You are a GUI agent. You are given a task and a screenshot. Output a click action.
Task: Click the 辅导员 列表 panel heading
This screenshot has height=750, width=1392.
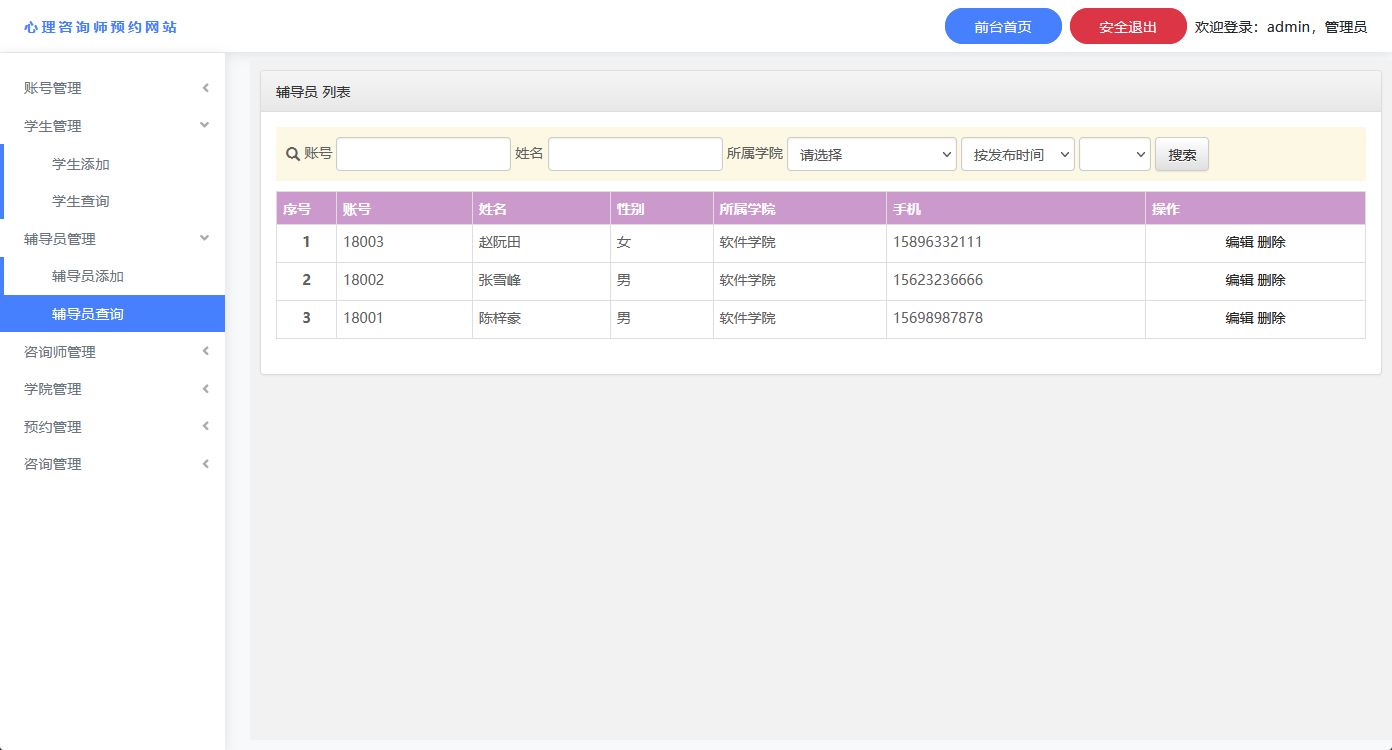313,92
